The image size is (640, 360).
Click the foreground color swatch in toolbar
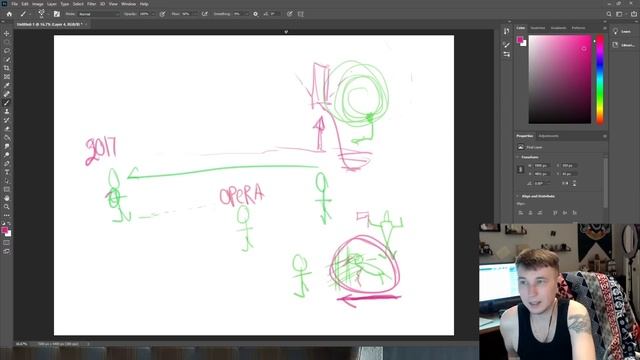coord(4,230)
